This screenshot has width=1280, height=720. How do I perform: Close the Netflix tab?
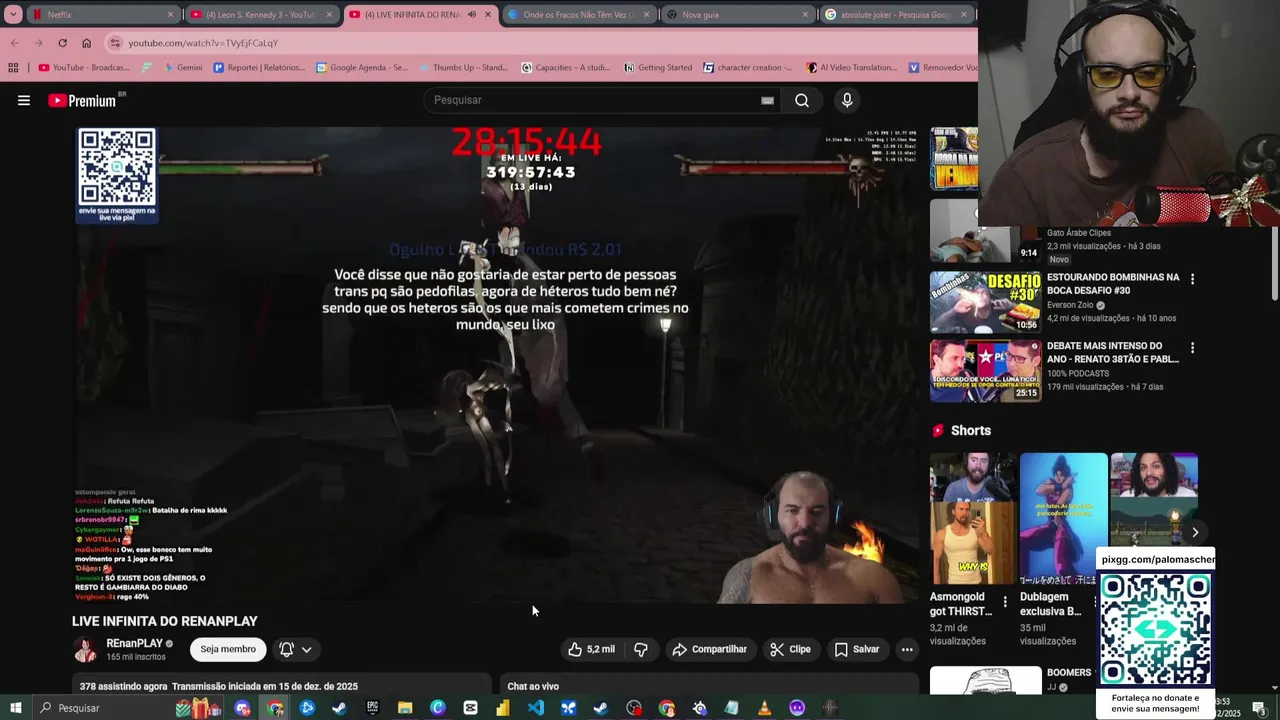(171, 15)
